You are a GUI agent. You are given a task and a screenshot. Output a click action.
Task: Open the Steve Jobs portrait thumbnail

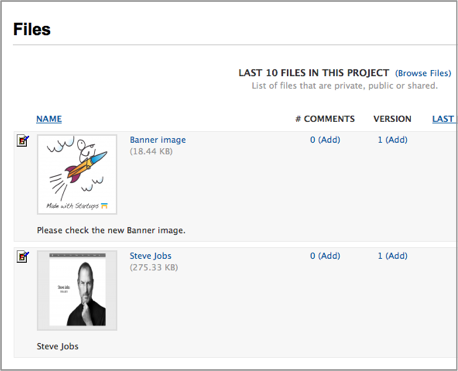[x=77, y=290]
